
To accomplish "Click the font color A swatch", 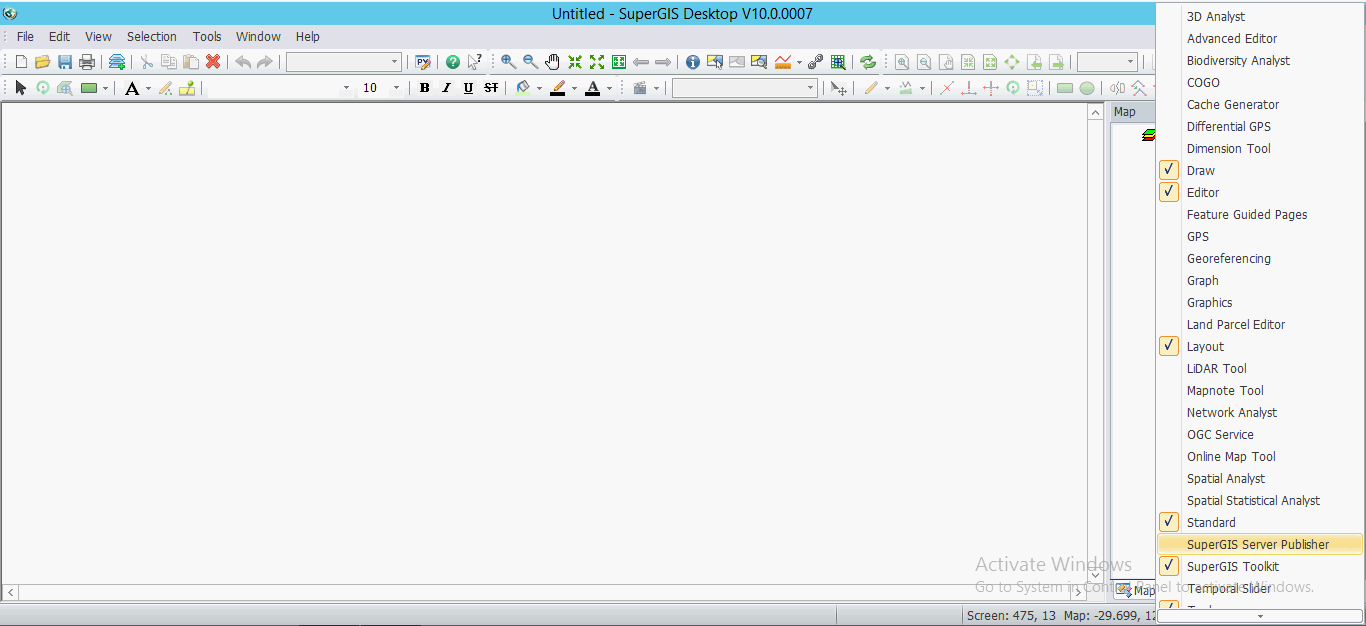I will 593,88.
